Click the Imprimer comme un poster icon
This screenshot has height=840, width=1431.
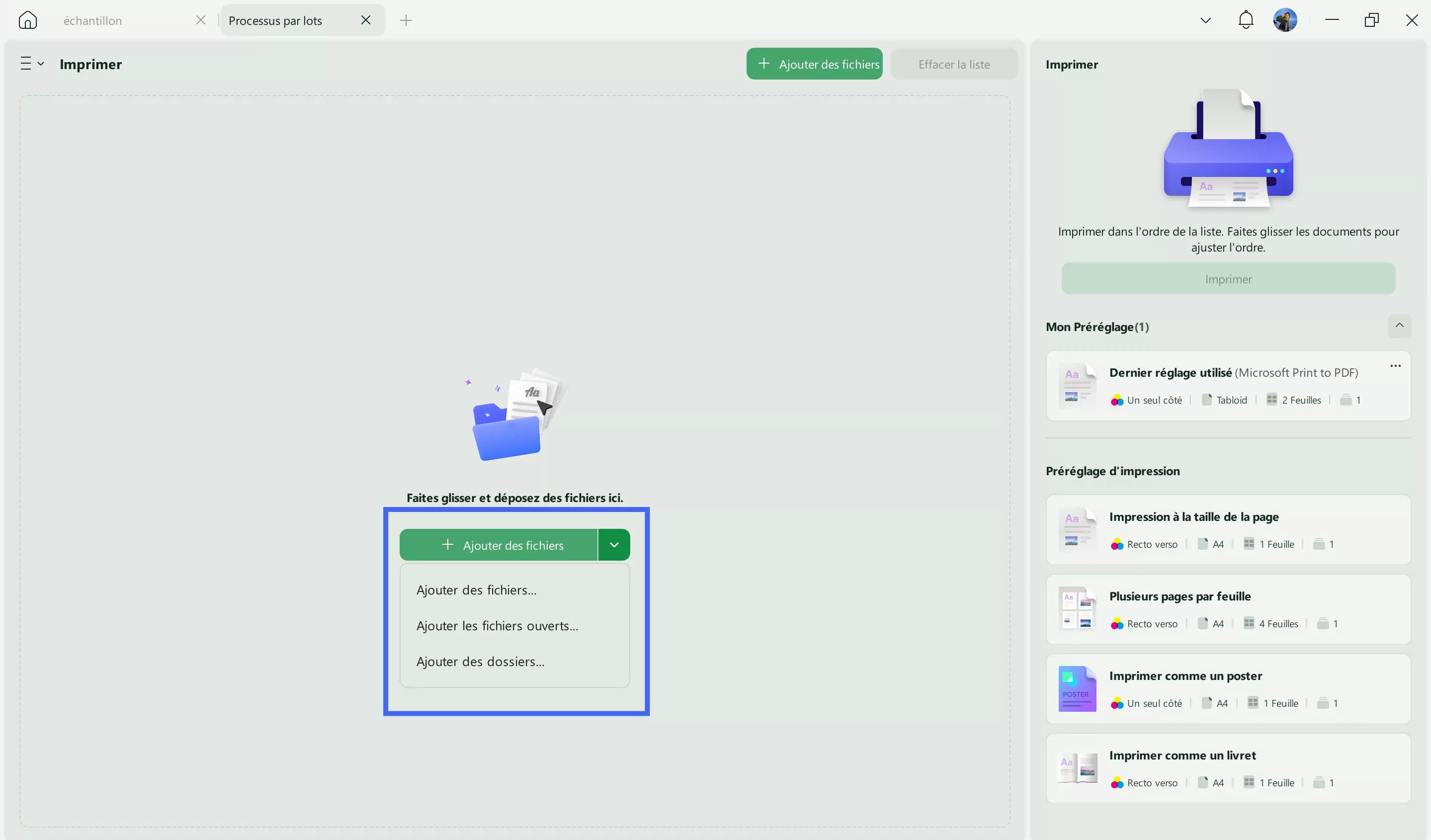[x=1077, y=688]
